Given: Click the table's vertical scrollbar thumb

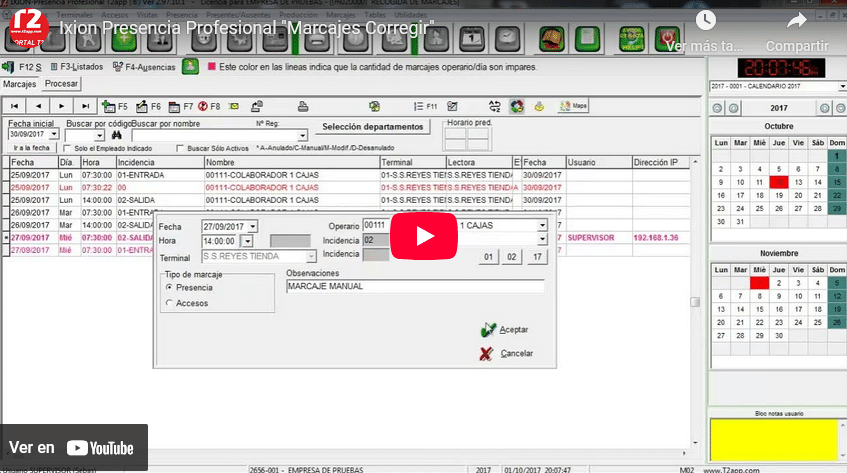Looking at the screenshot, I should [x=695, y=302].
